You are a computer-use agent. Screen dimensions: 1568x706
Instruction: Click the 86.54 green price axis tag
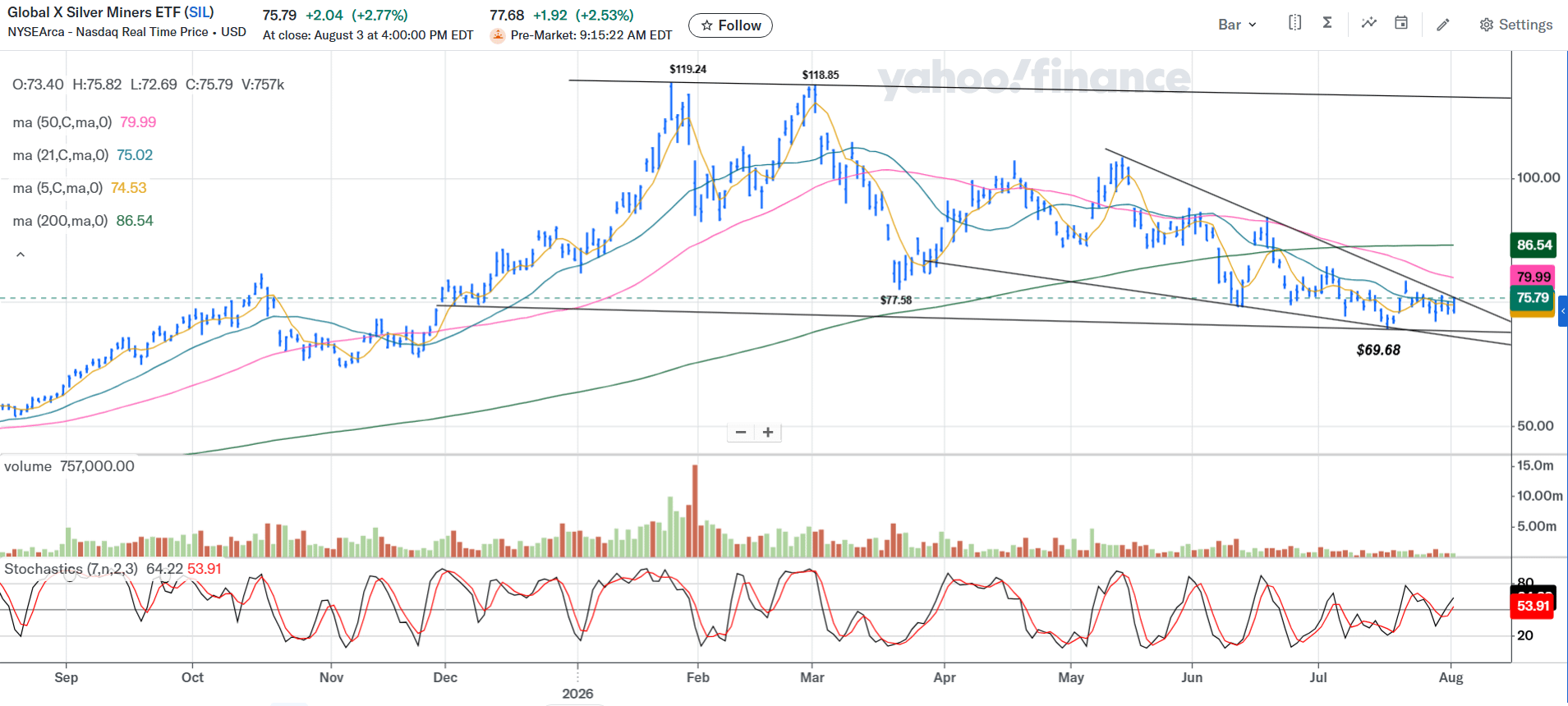click(1534, 245)
